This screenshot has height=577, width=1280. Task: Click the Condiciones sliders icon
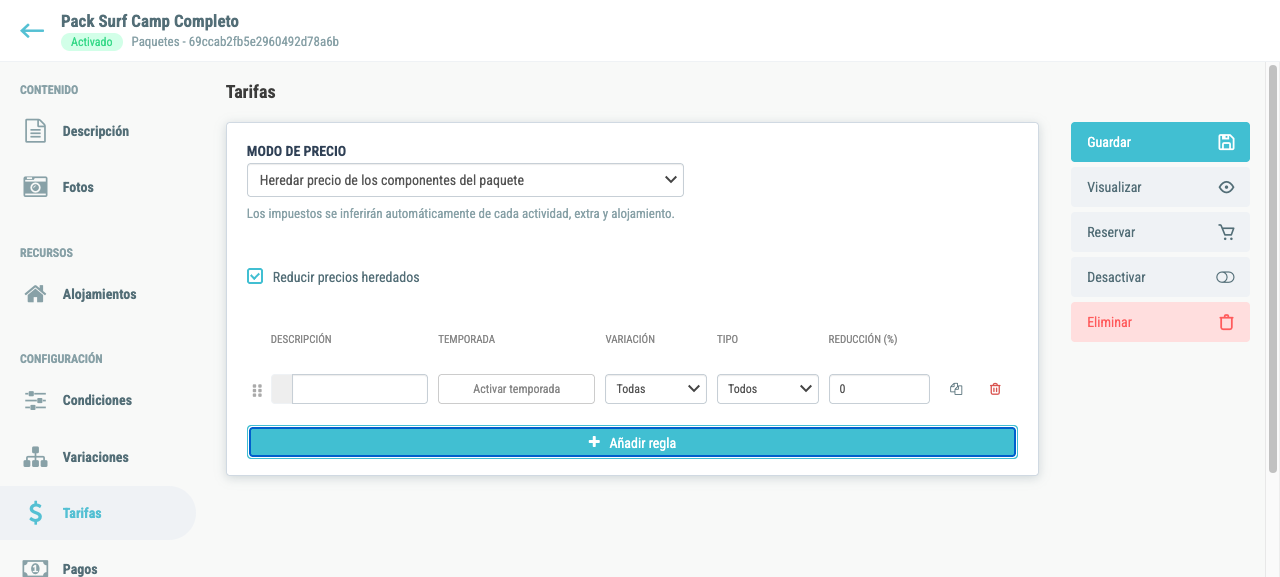pyautogui.click(x=35, y=400)
